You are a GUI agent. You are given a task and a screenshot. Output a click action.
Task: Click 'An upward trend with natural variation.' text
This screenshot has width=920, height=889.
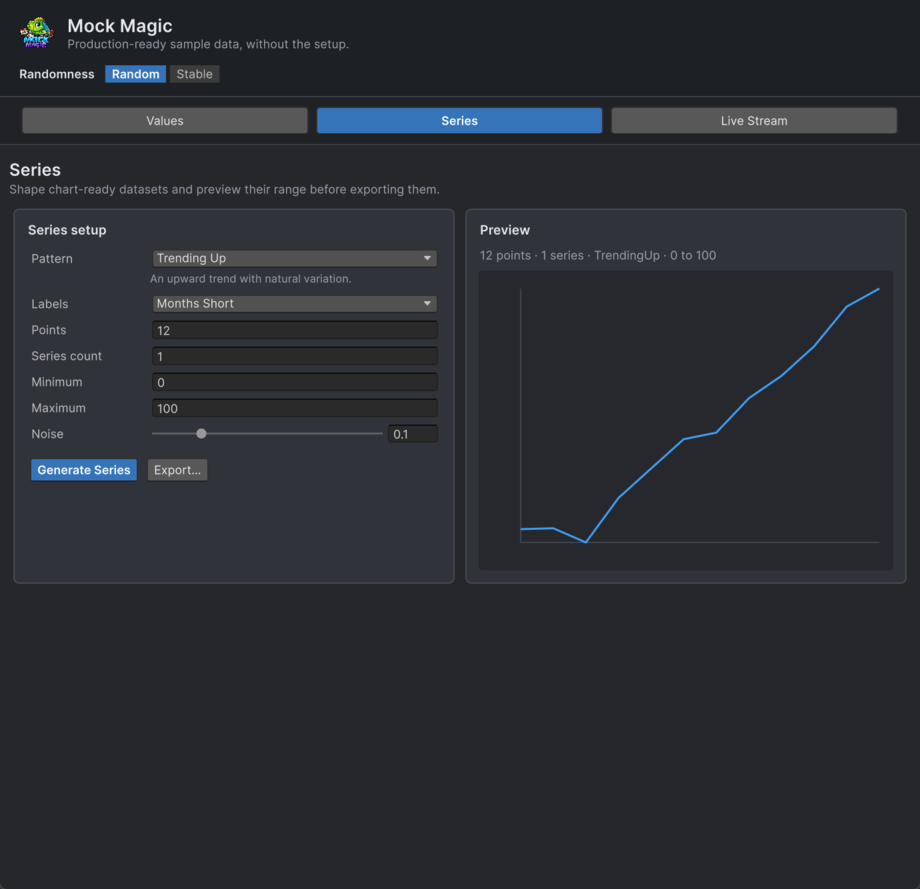251,279
